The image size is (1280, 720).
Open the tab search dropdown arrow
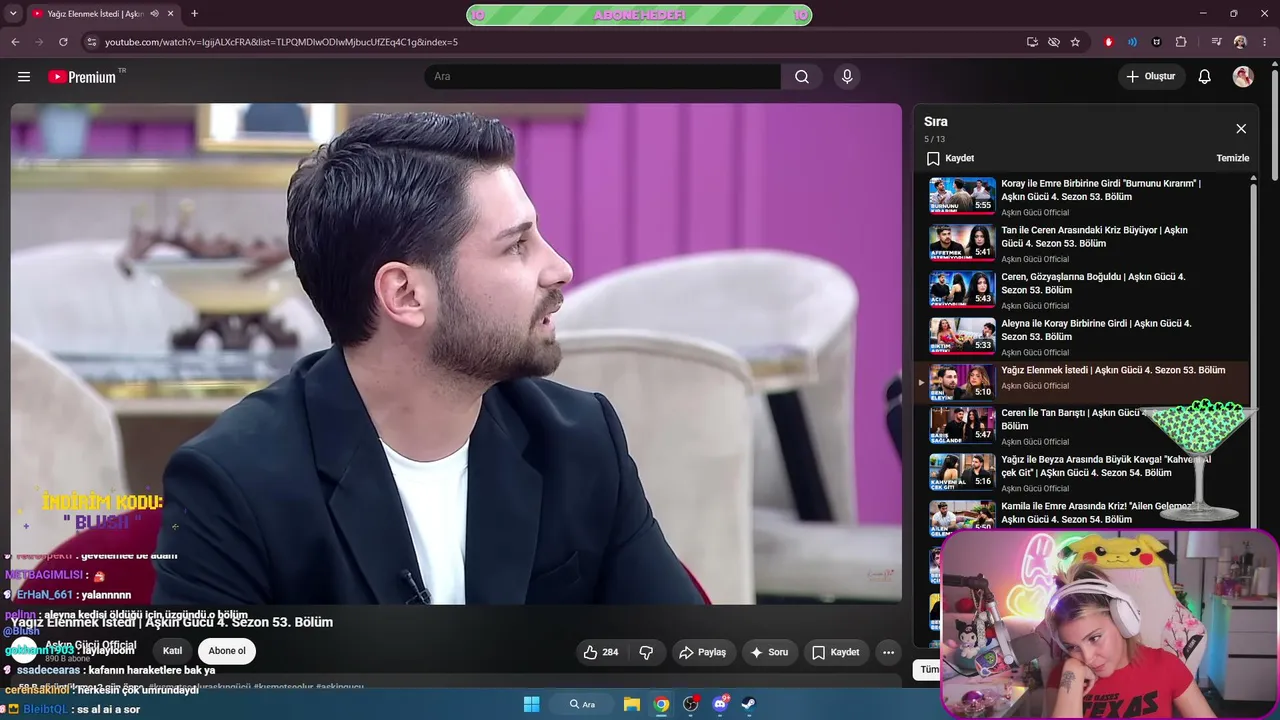pos(13,14)
